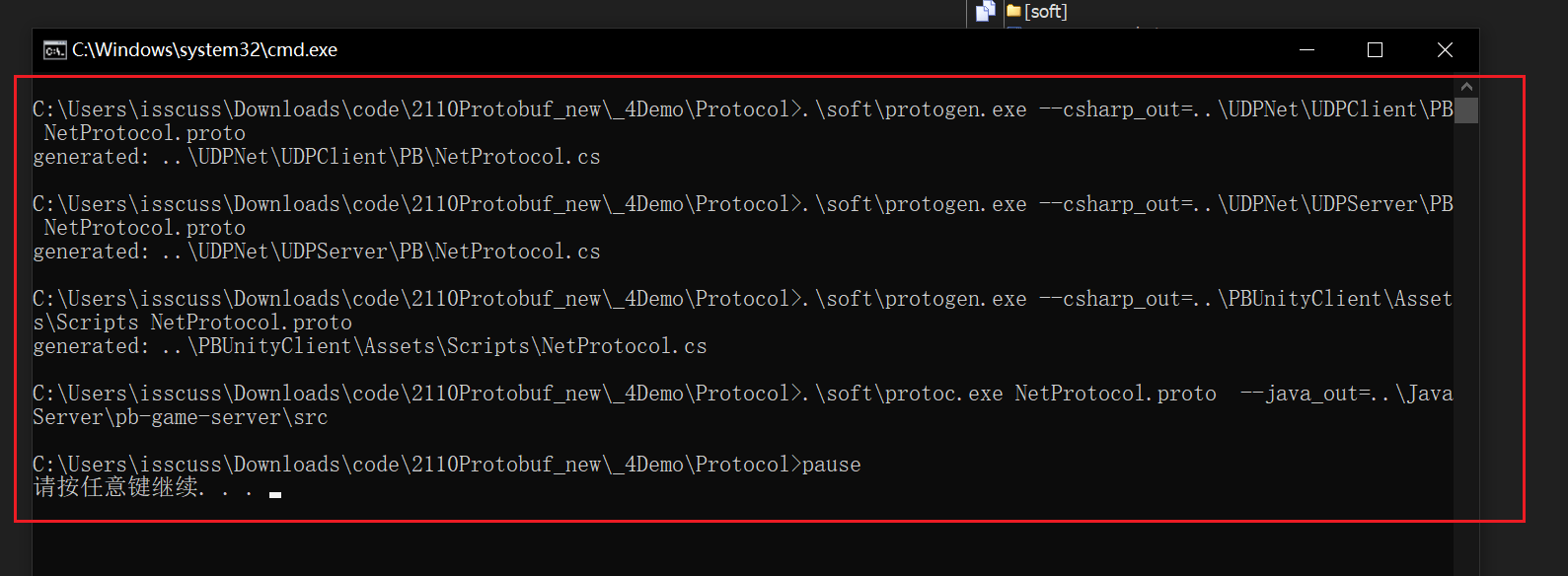The image size is (1568, 576).
Task: Close the cmd.exe console window
Action: (x=1445, y=50)
